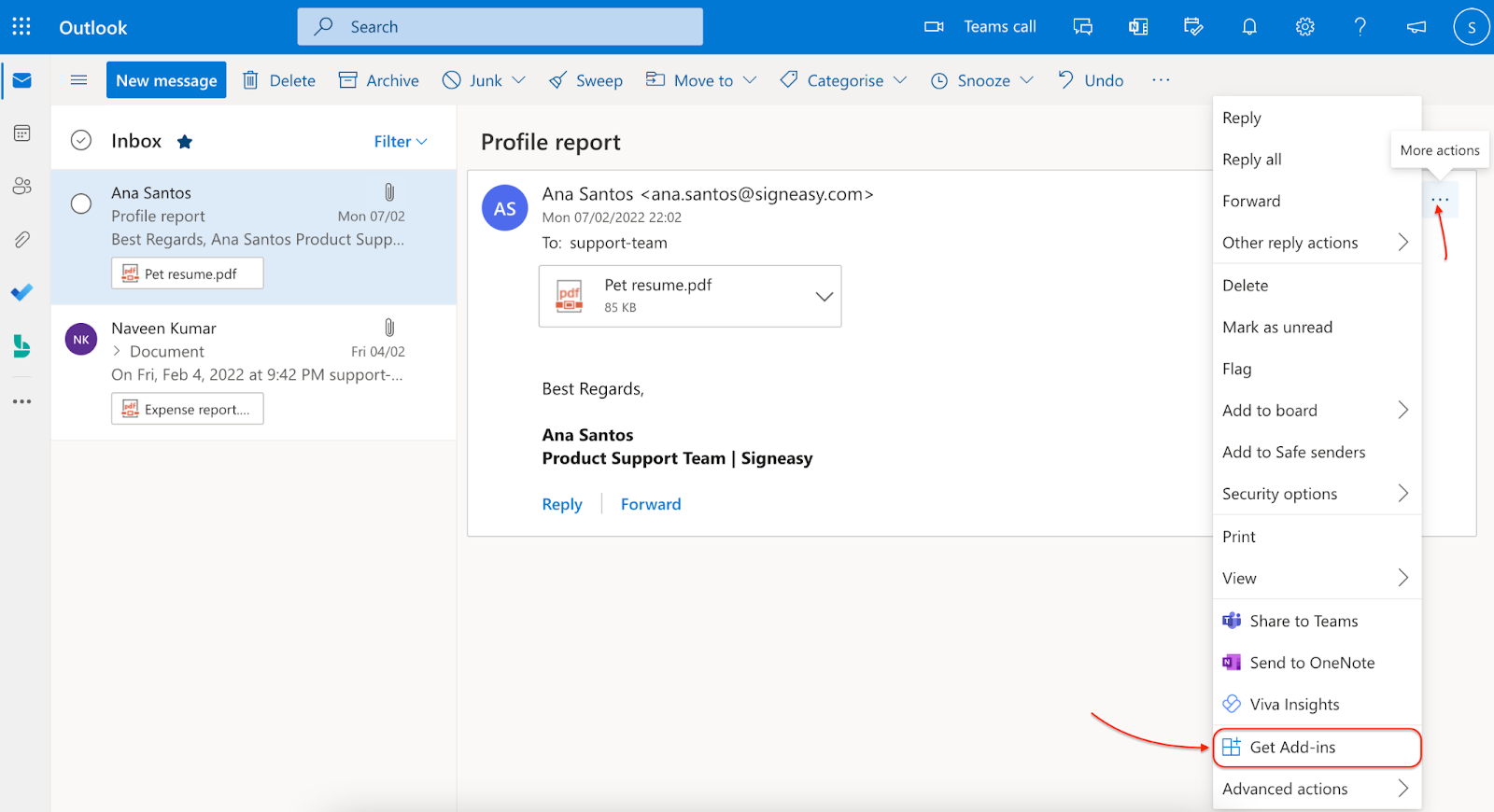Select the Mail icon in sidebar
The width and height of the screenshot is (1494, 812).
tap(22, 81)
